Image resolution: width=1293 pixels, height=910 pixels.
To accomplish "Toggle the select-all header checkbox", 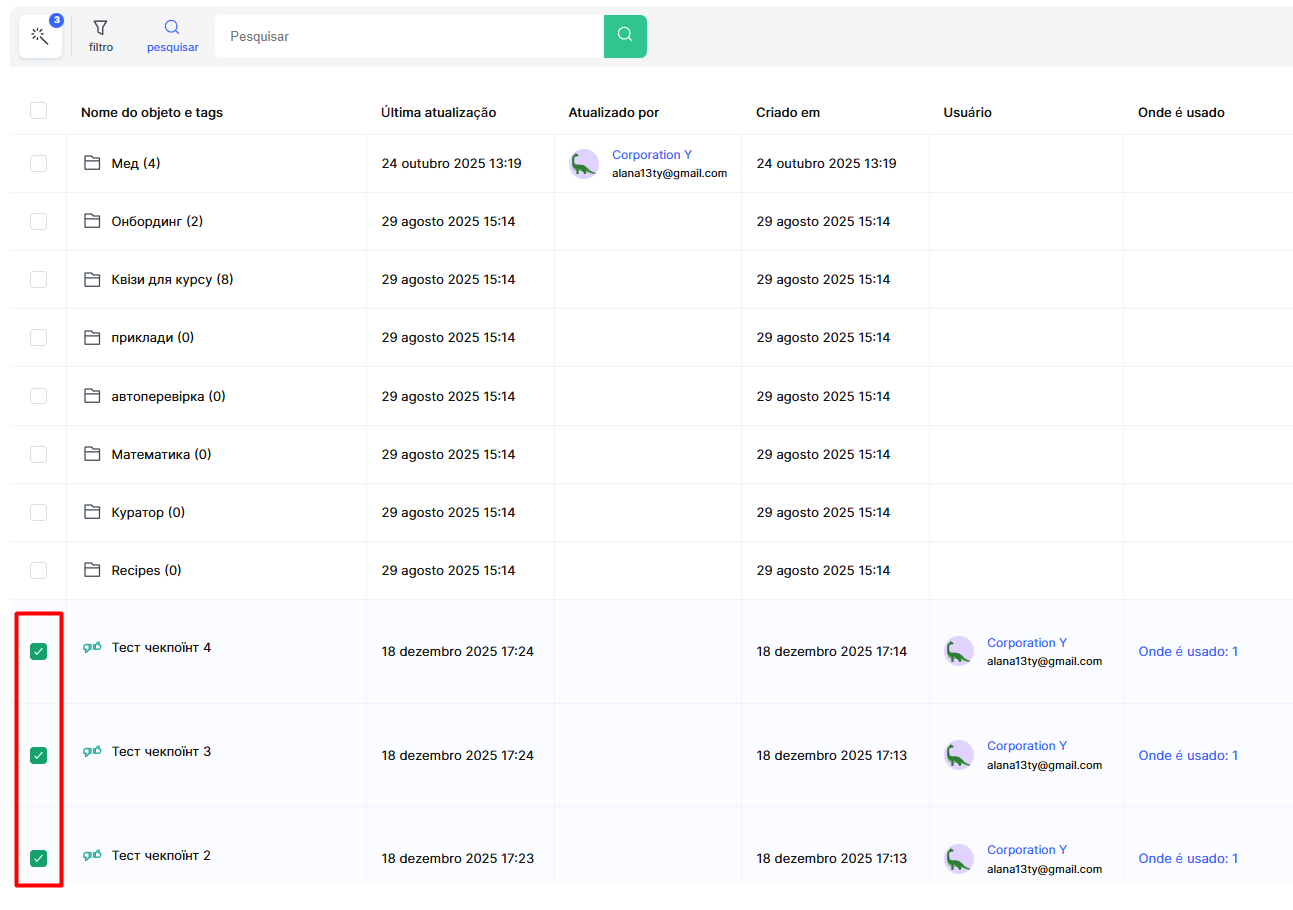I will 38,111.
